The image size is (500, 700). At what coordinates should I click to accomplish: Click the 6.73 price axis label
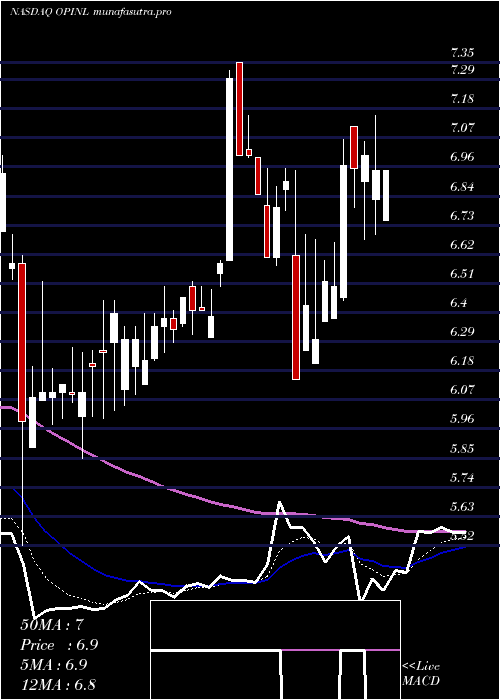[x=462, y=216]
